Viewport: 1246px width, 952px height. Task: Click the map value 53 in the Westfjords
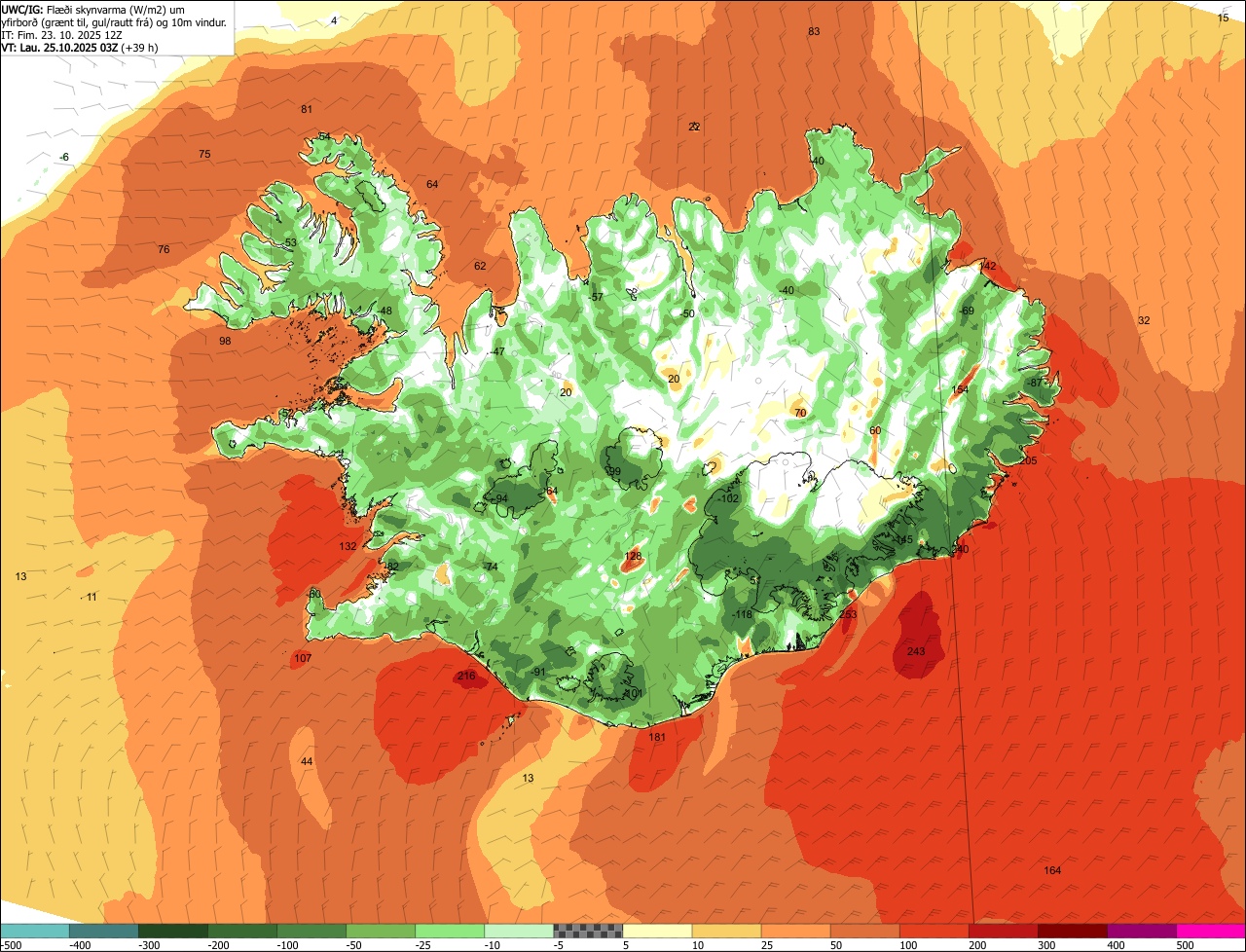[x=290, y=242]
